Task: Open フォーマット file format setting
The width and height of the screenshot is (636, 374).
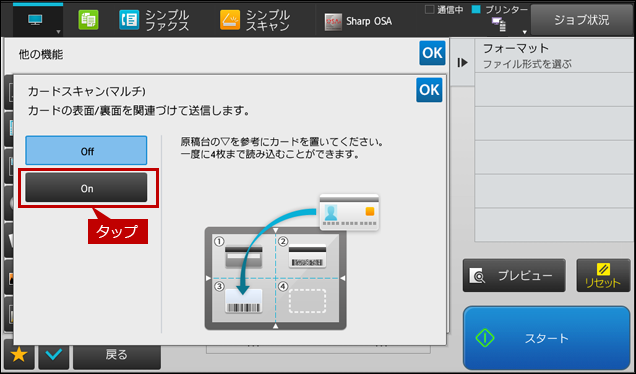Action: pos(555,56)
